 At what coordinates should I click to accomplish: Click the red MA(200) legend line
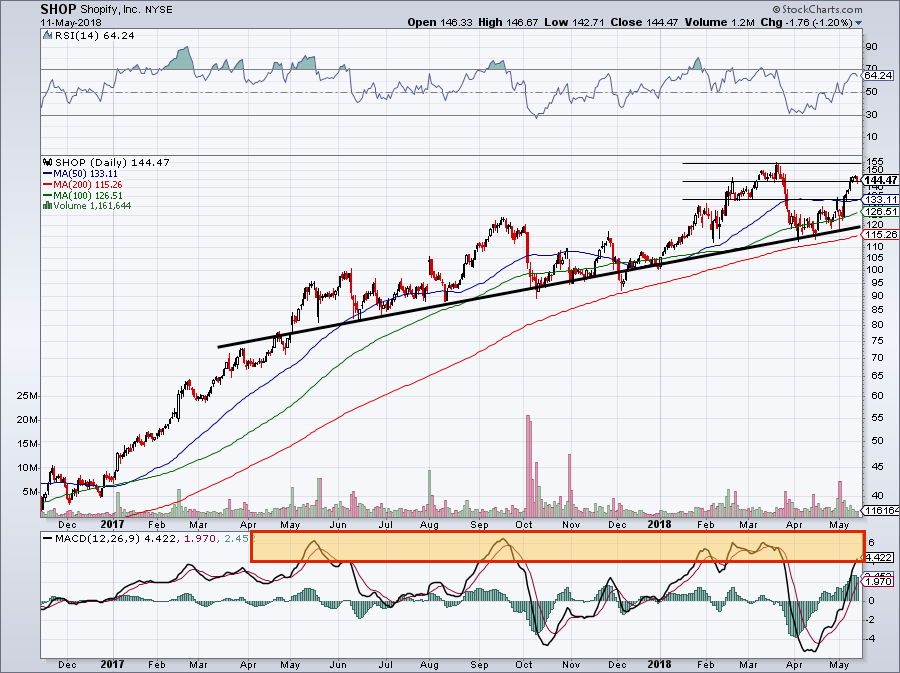point(48,185)
